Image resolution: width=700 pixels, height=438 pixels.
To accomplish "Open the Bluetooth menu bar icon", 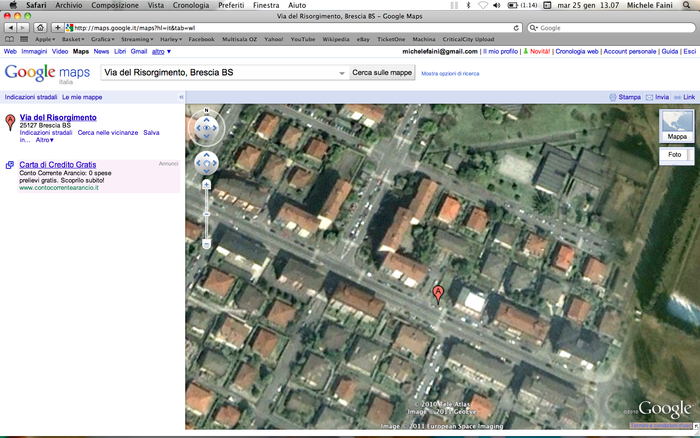I will [468, 5].
